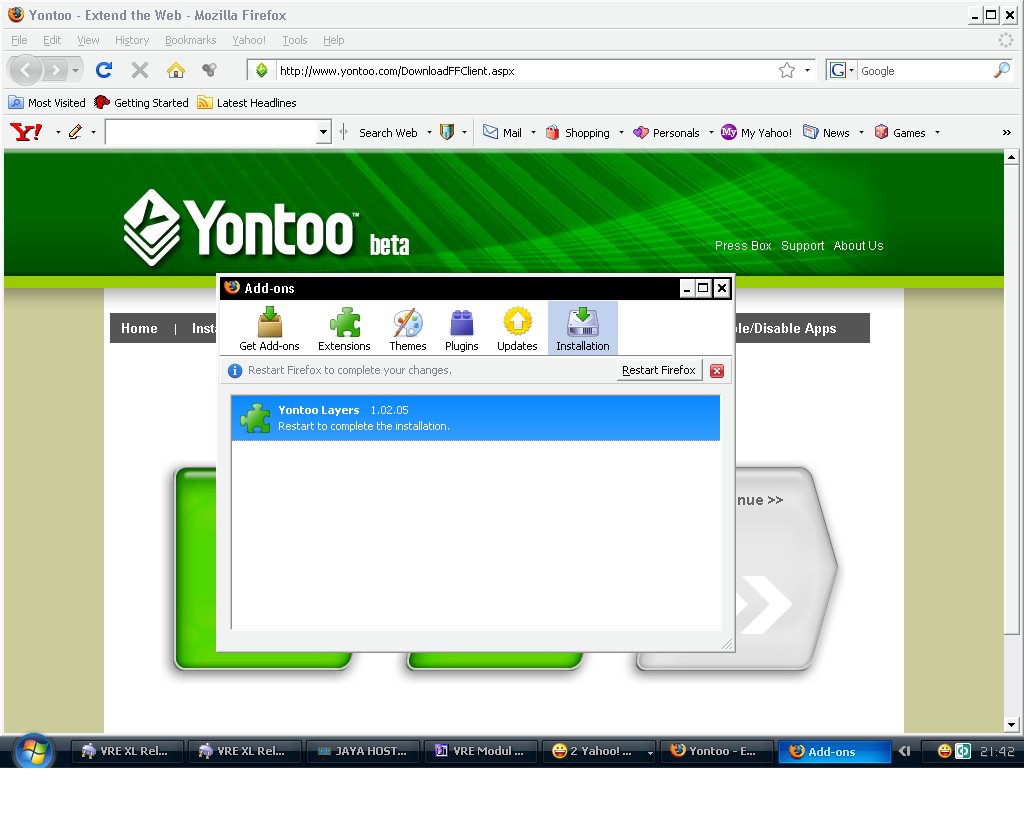Open the Help menu
This screenshot has width=1024, height=818.
tap(333, 40)
